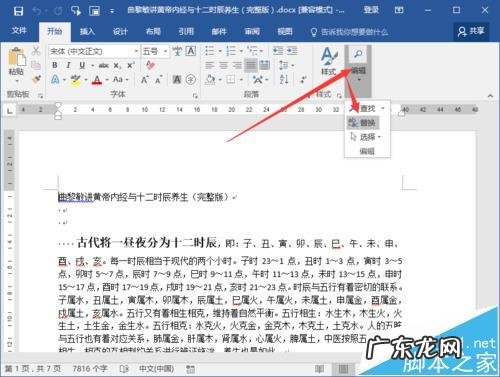The height and width of the screenshot is (377, 500).
Task: Open the File tab
Action: tap(19, 31)
